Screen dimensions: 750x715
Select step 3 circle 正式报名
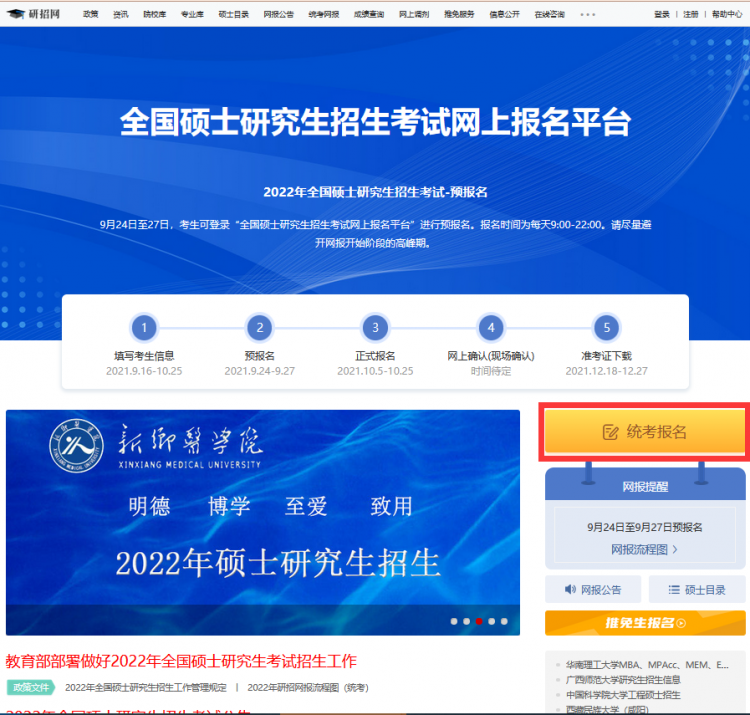point(375,327)
